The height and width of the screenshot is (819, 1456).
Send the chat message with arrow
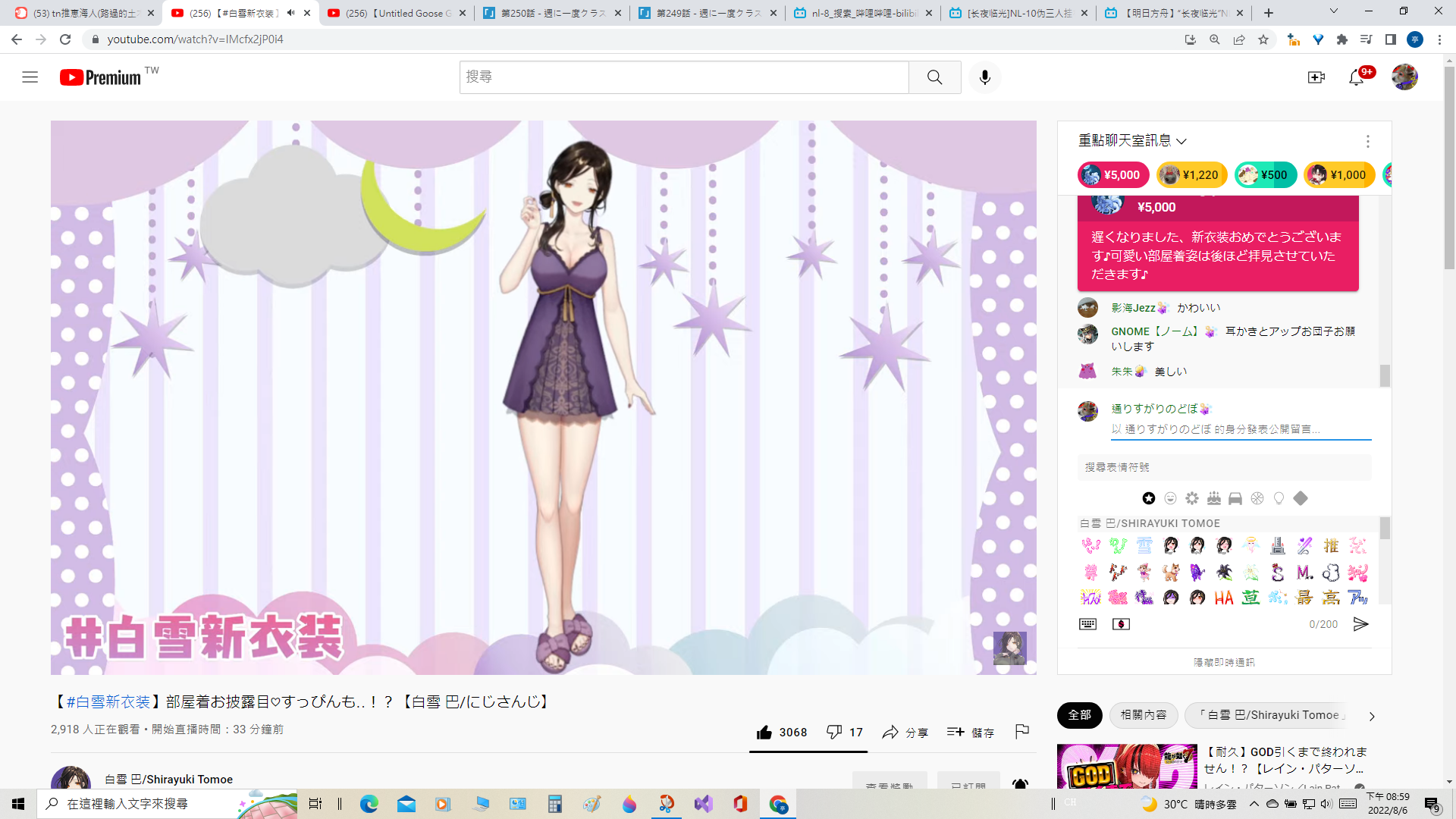pyautogui.click(x=1361, y=624)
